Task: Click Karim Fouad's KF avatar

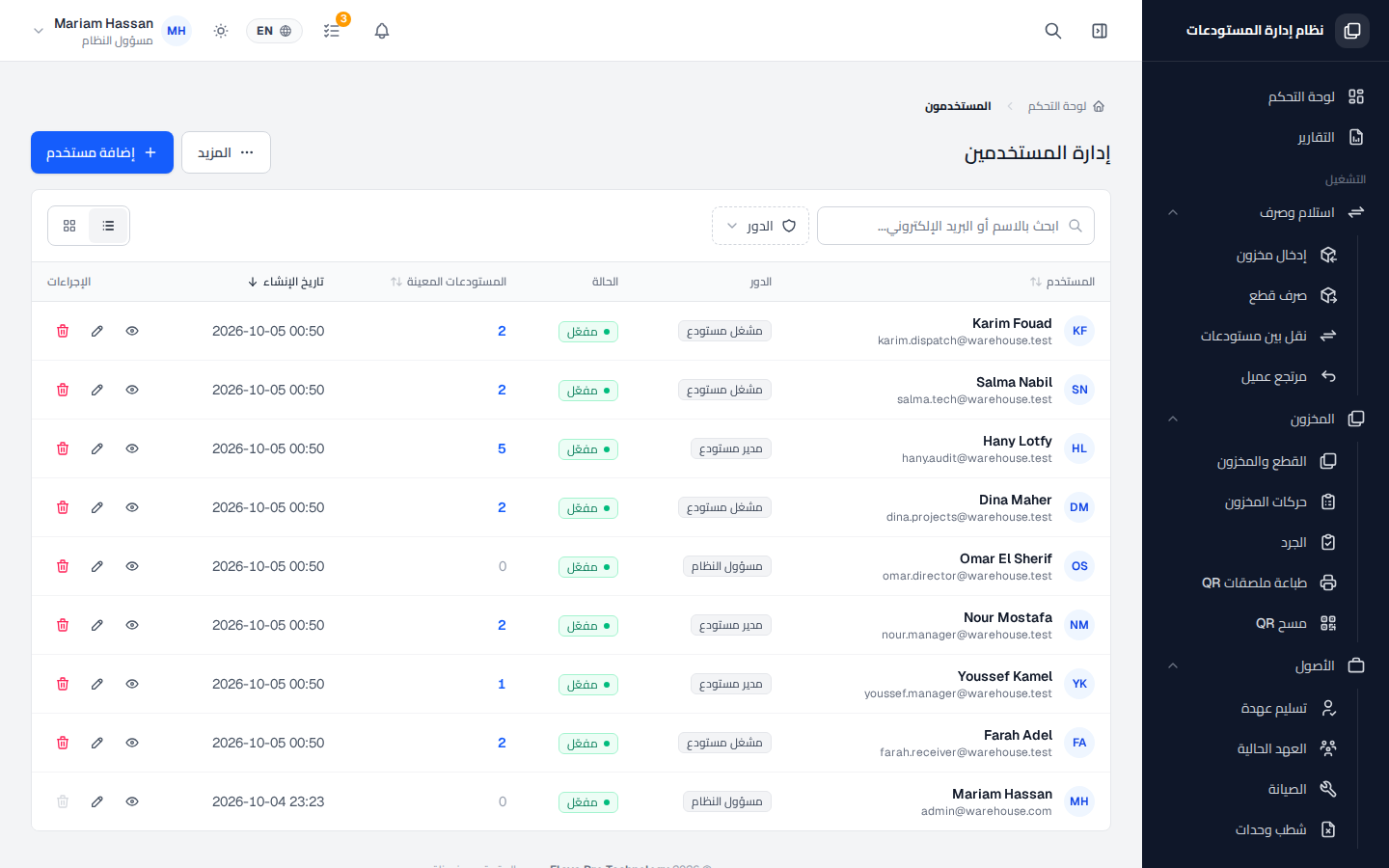Action: [1079, 331]
